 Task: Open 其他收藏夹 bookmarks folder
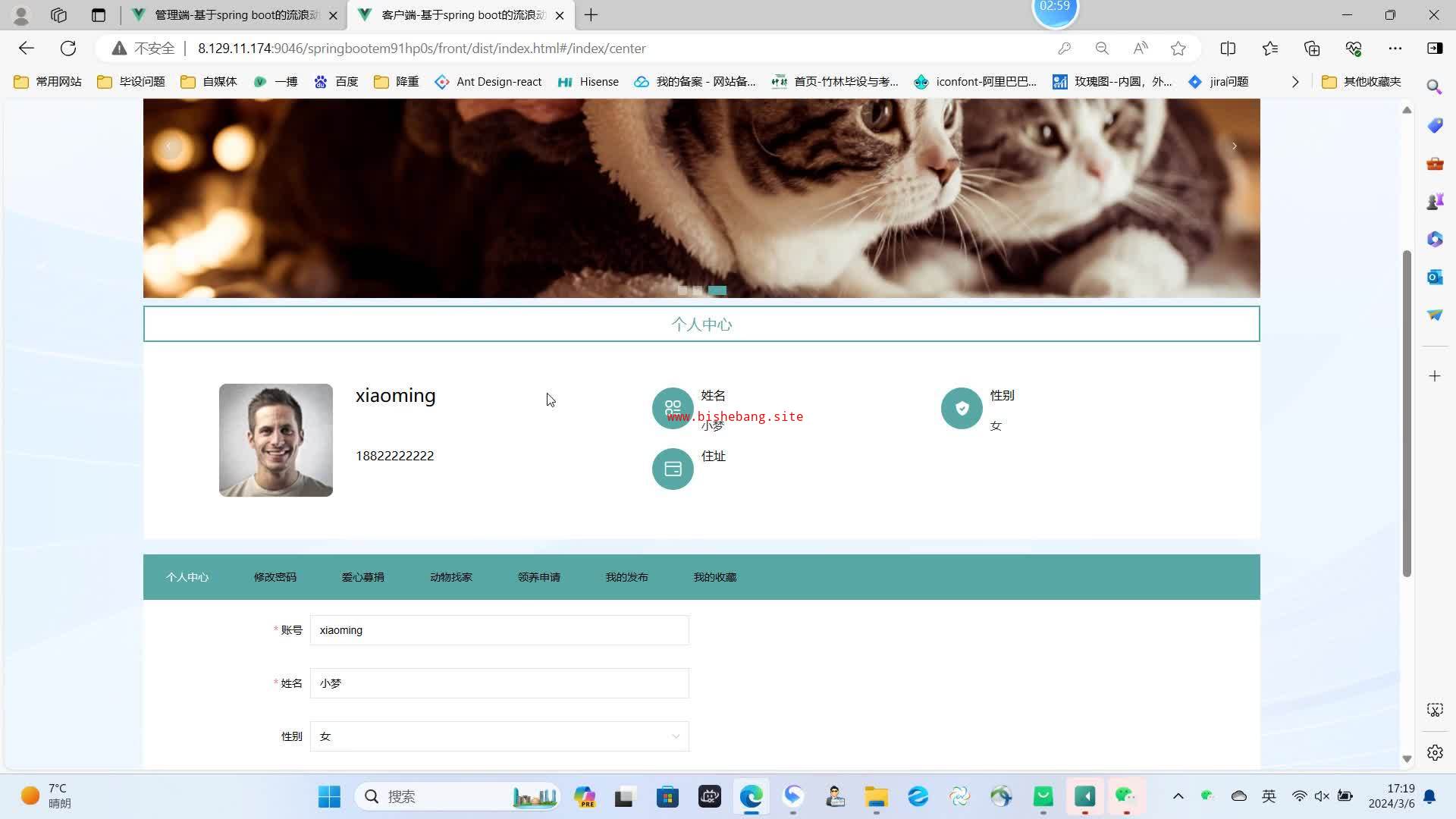(x=1361, y=82)
